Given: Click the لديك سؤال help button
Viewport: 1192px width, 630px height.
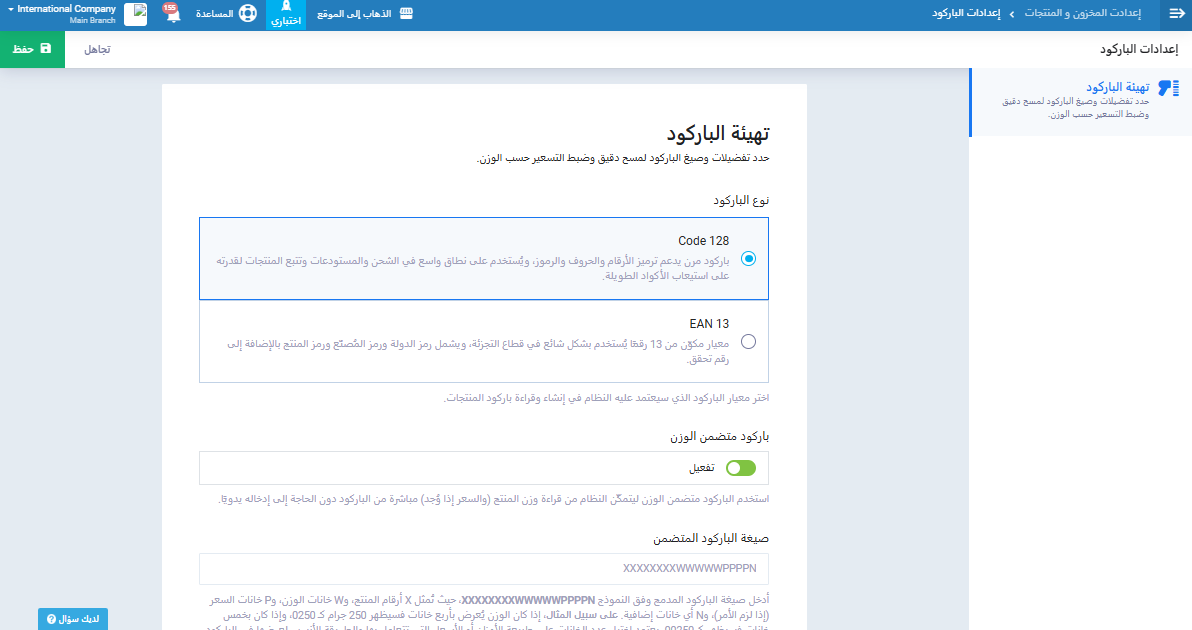Looking at the screenshot, I should pyautogui.click(x=73, y=619).
